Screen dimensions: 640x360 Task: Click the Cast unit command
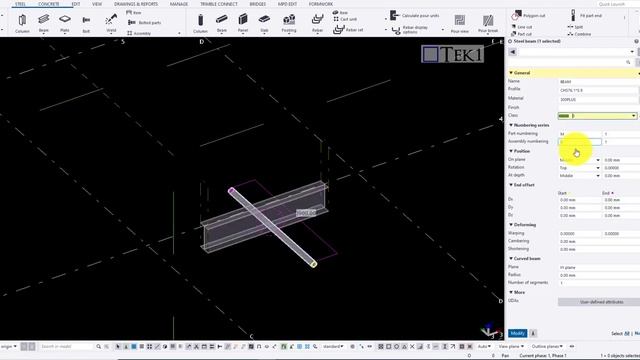tap(345, 19)
